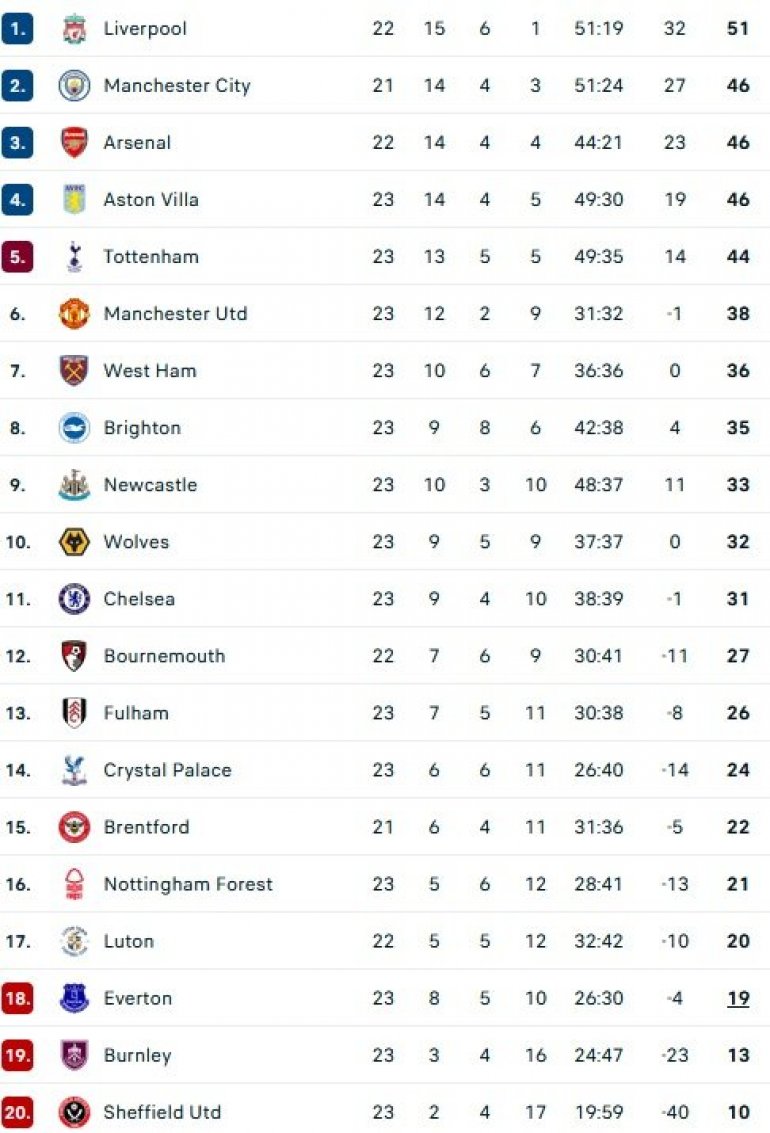Open the Aston Villa team link

151,200
